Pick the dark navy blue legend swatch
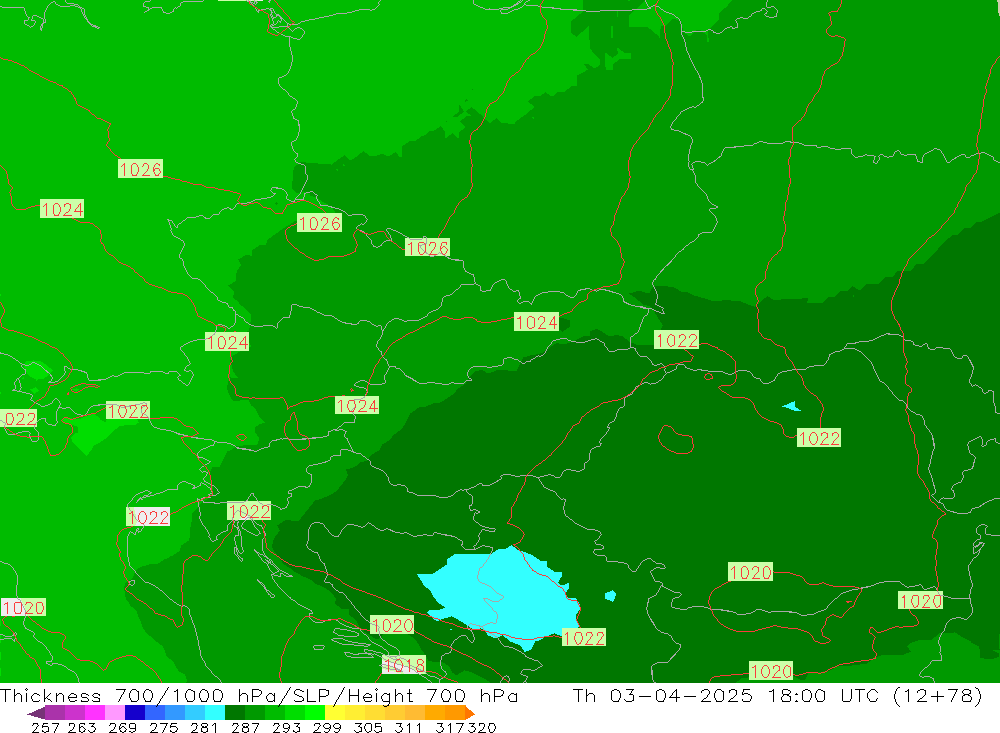The image size is (1000, 733). tap(135, 713)
